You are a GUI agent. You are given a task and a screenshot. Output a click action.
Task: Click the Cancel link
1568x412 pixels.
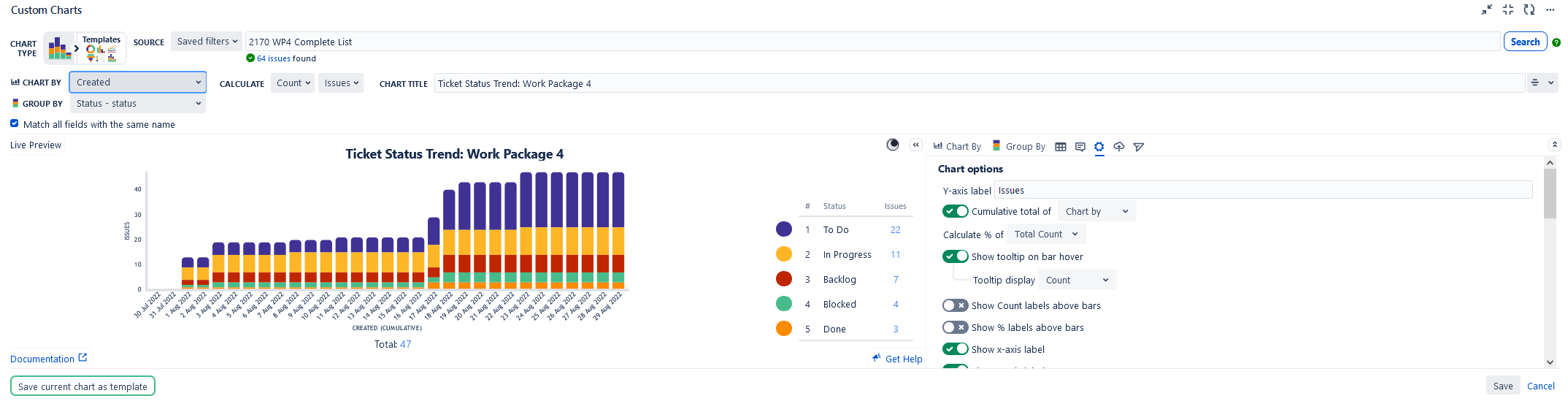click(1541, 386)
